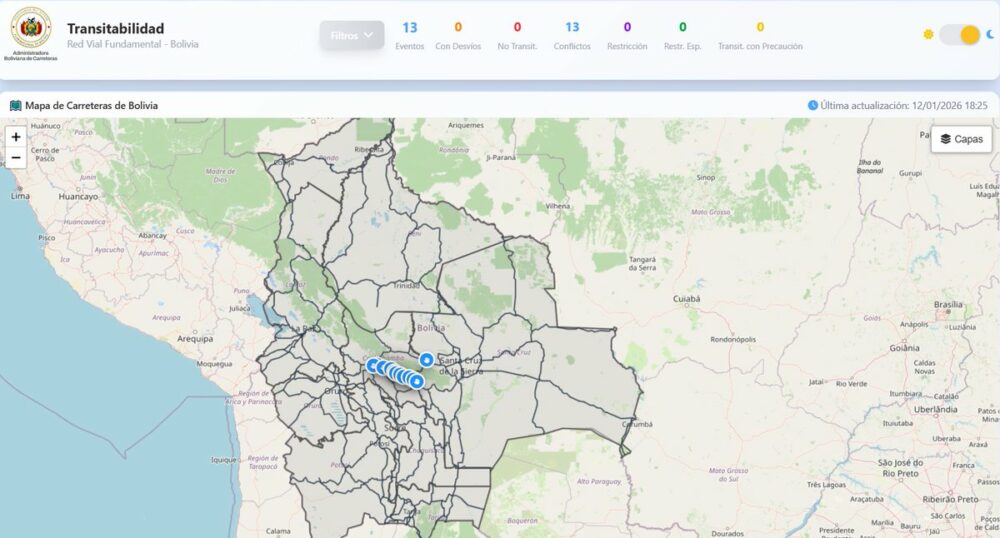Toggle the dark mode switch
The width and height of the screenshot is (1000, 538).
[x=958, y=35]
